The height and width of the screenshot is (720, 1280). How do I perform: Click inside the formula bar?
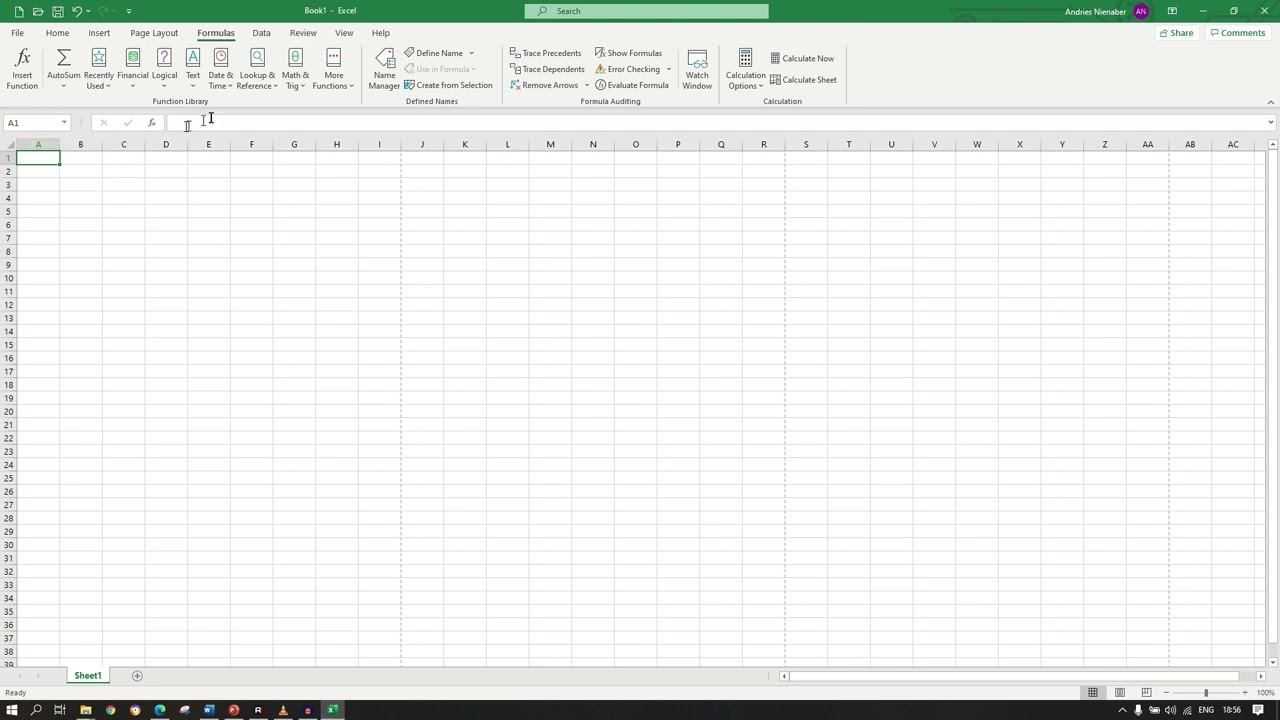[400, 122]
